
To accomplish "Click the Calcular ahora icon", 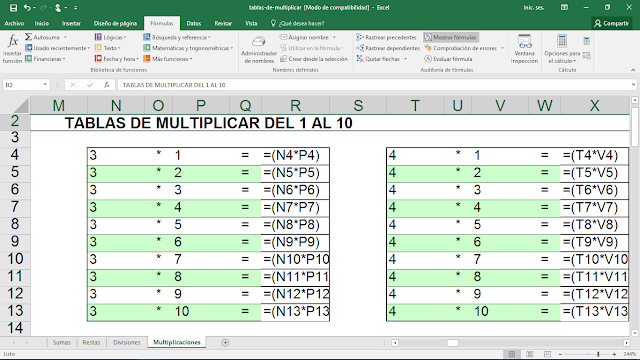I will point(587,41).
